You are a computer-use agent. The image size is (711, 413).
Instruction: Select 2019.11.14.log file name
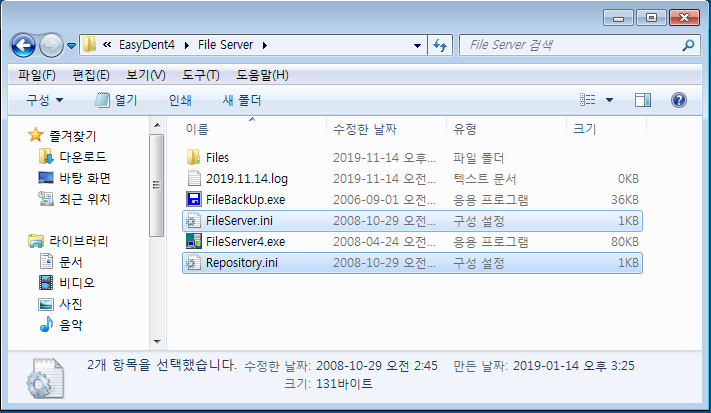click(x=247, y=179)
